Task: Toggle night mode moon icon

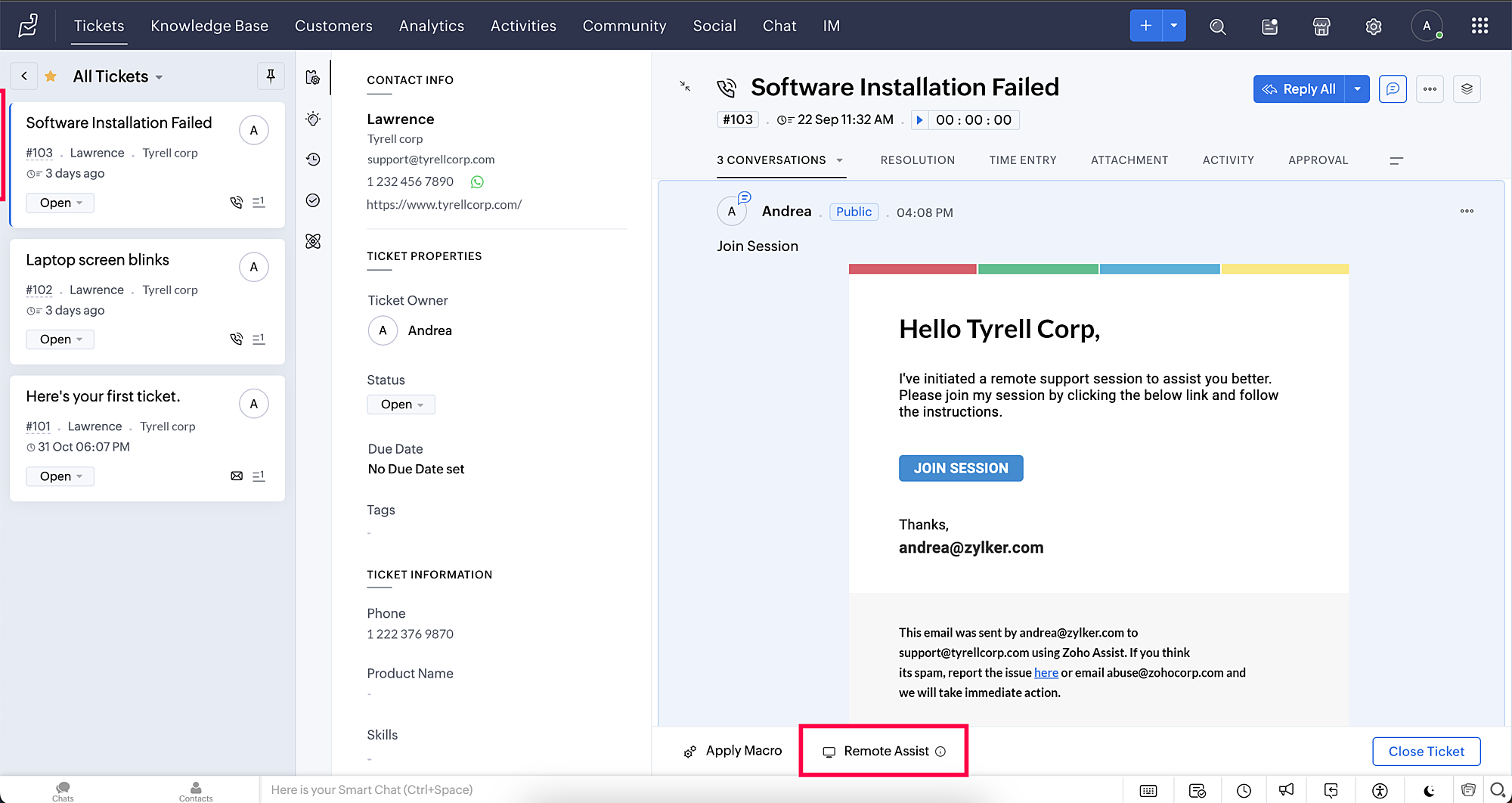Action: point(1428,790)
